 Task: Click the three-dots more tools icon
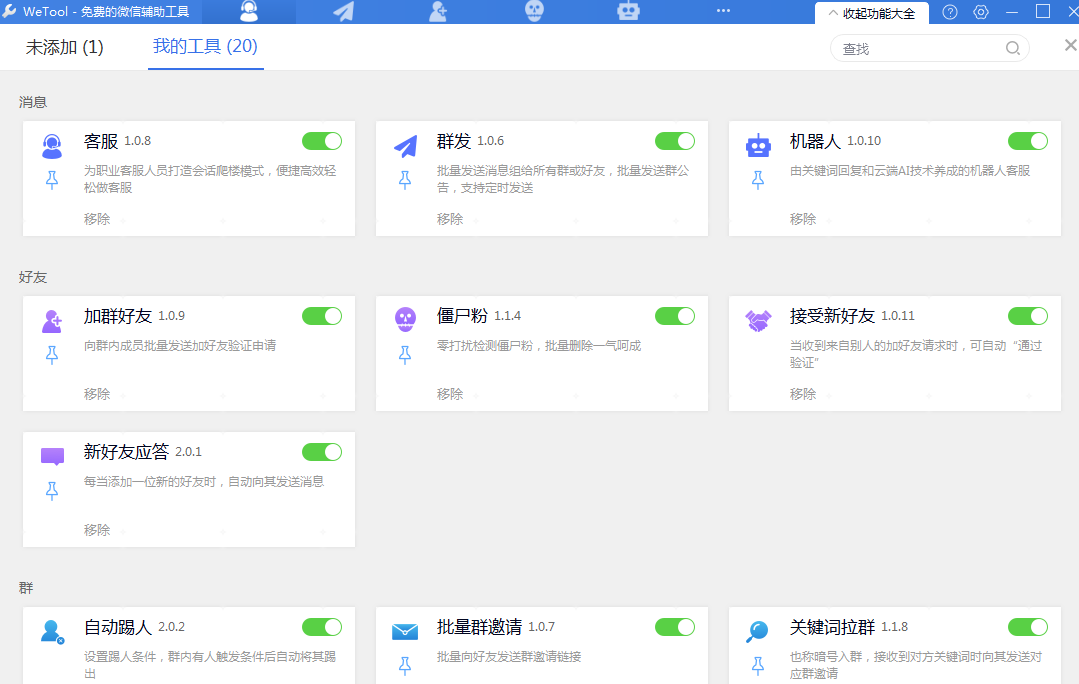point(723,12)
